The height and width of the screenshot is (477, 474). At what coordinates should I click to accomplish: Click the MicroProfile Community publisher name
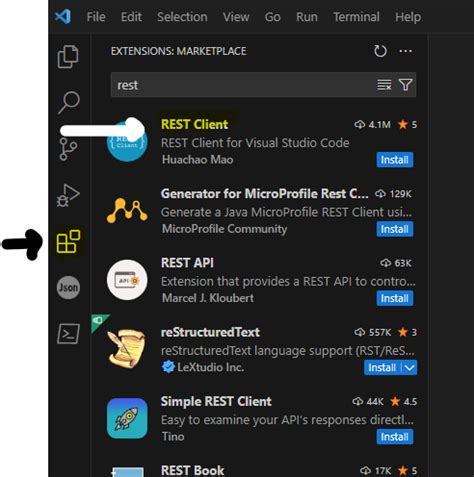click(x=224, y=229)
